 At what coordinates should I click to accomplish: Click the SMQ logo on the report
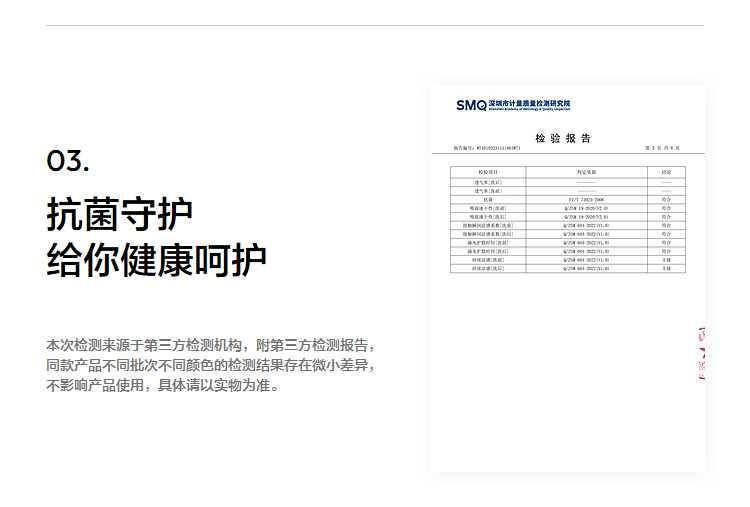(471, 105)
